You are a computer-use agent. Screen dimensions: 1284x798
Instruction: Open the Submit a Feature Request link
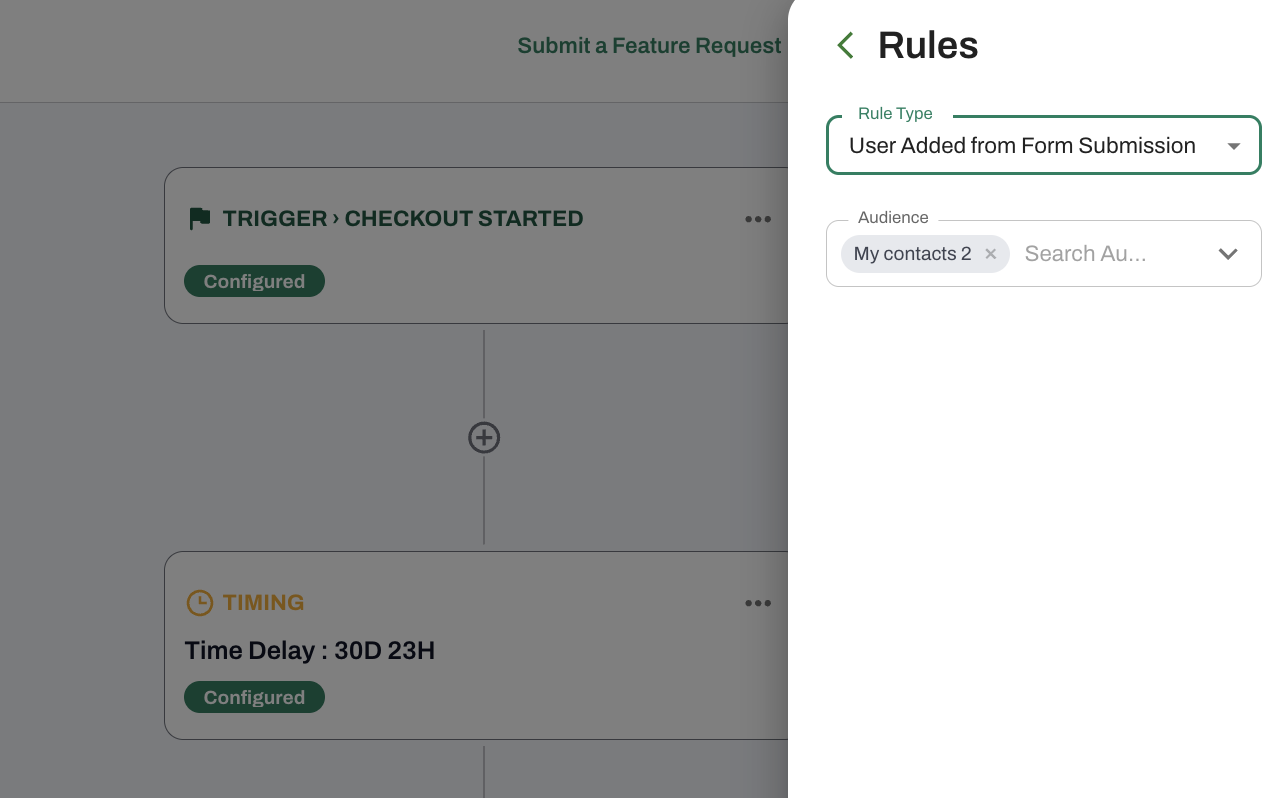point(649,46)
